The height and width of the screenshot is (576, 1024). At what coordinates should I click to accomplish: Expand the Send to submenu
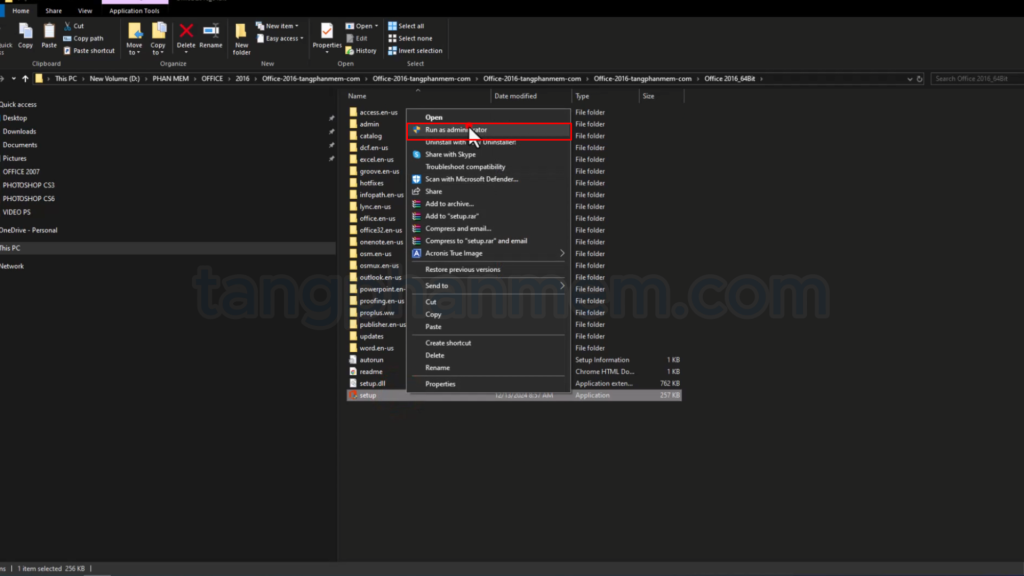point(488,286)
